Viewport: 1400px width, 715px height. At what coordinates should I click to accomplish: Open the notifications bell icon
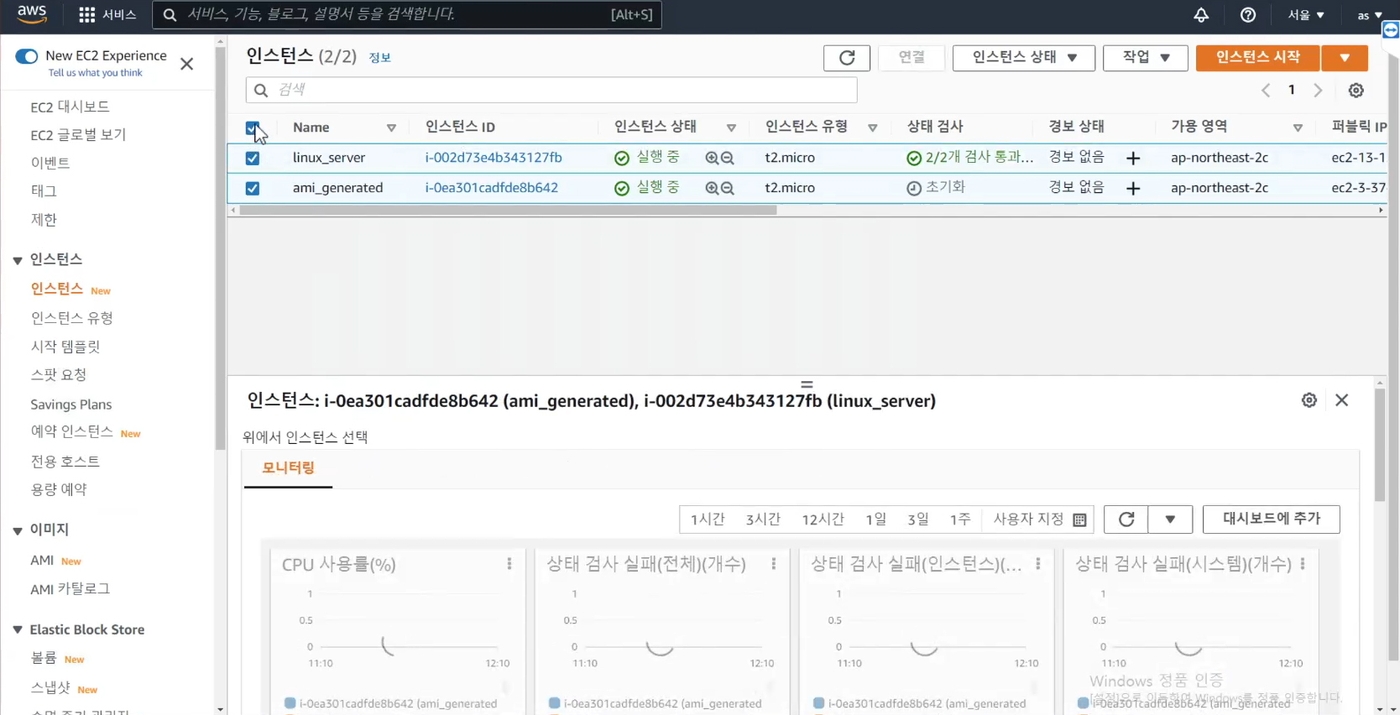[x=1201, y=15]
